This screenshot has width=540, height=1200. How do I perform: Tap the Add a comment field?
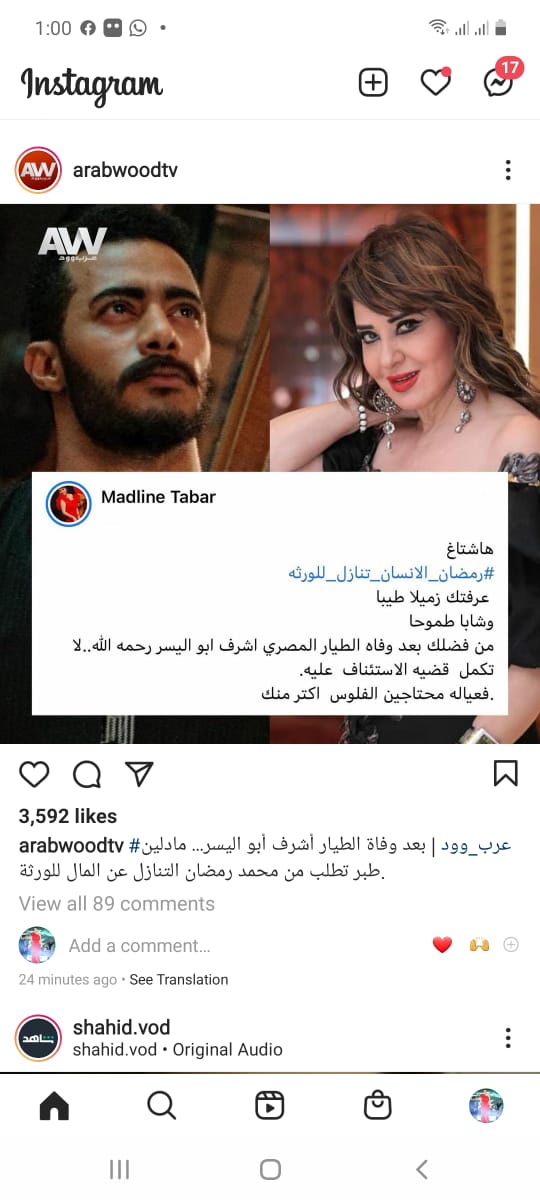click(139, 946)
